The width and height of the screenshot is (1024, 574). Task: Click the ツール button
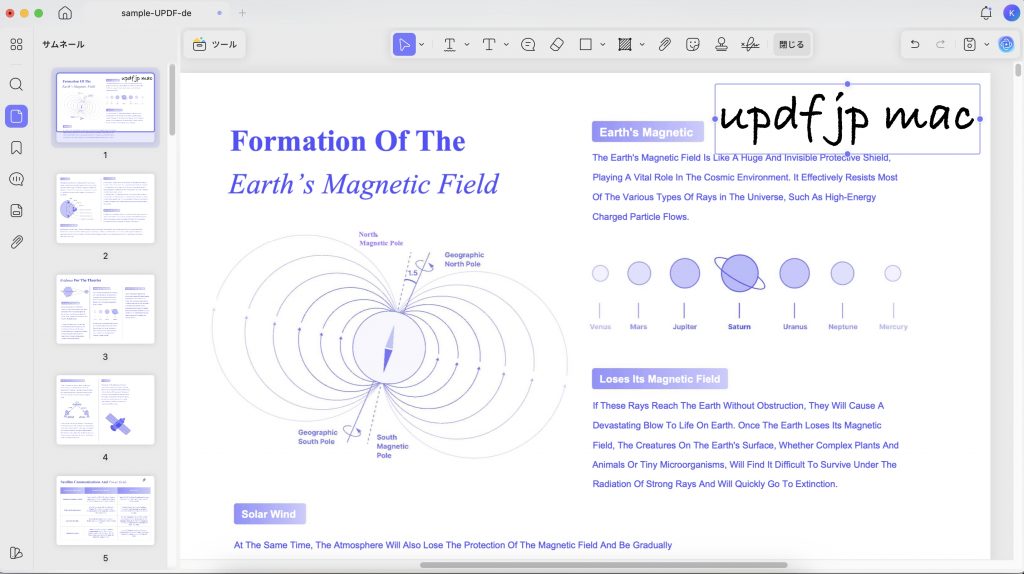point(215,44)
